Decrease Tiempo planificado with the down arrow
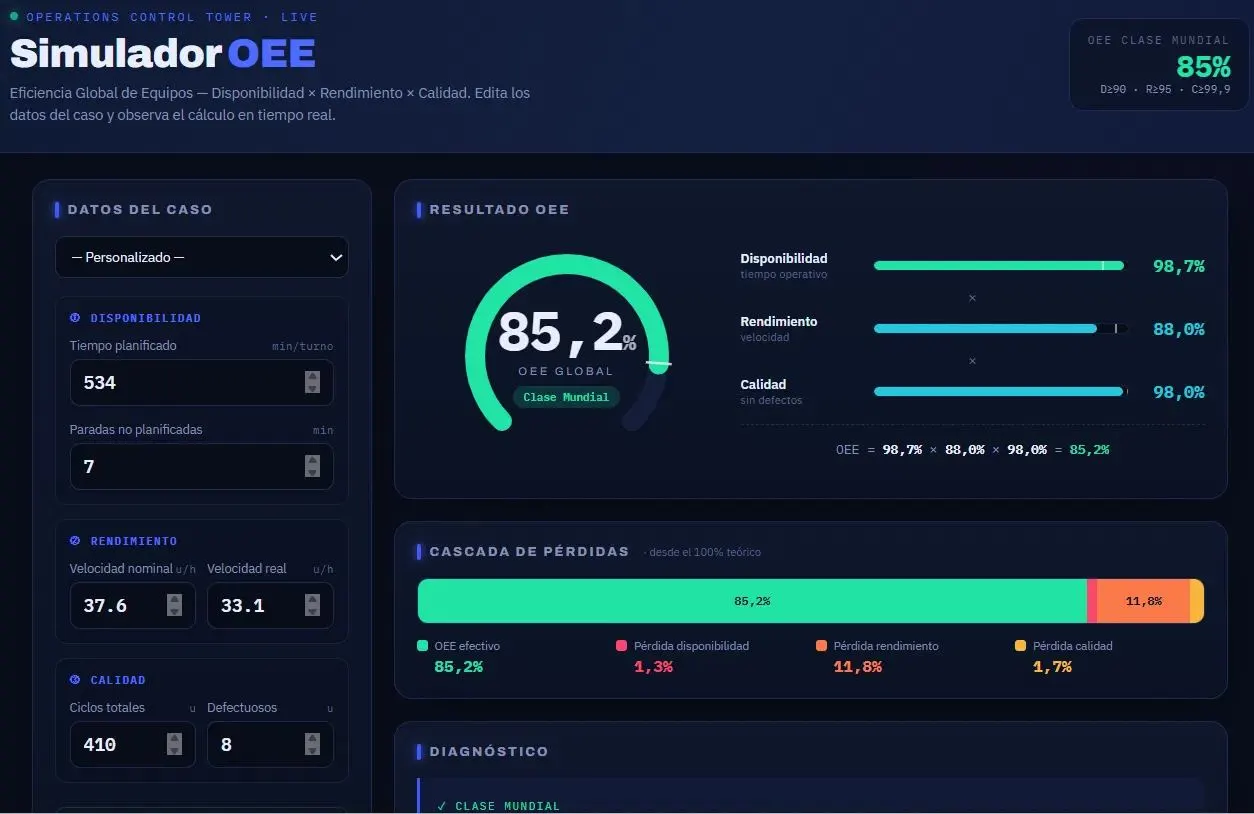The image size is (1254, 814). (x=312, y=388)
